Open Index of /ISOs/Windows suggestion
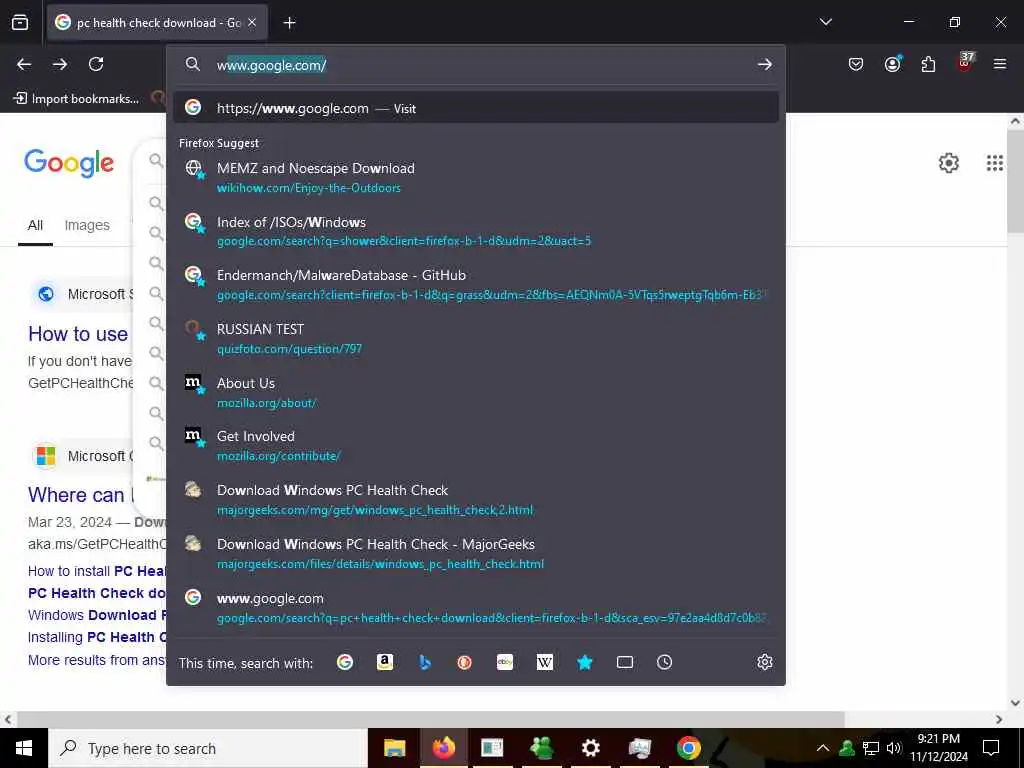 (476, 231)
